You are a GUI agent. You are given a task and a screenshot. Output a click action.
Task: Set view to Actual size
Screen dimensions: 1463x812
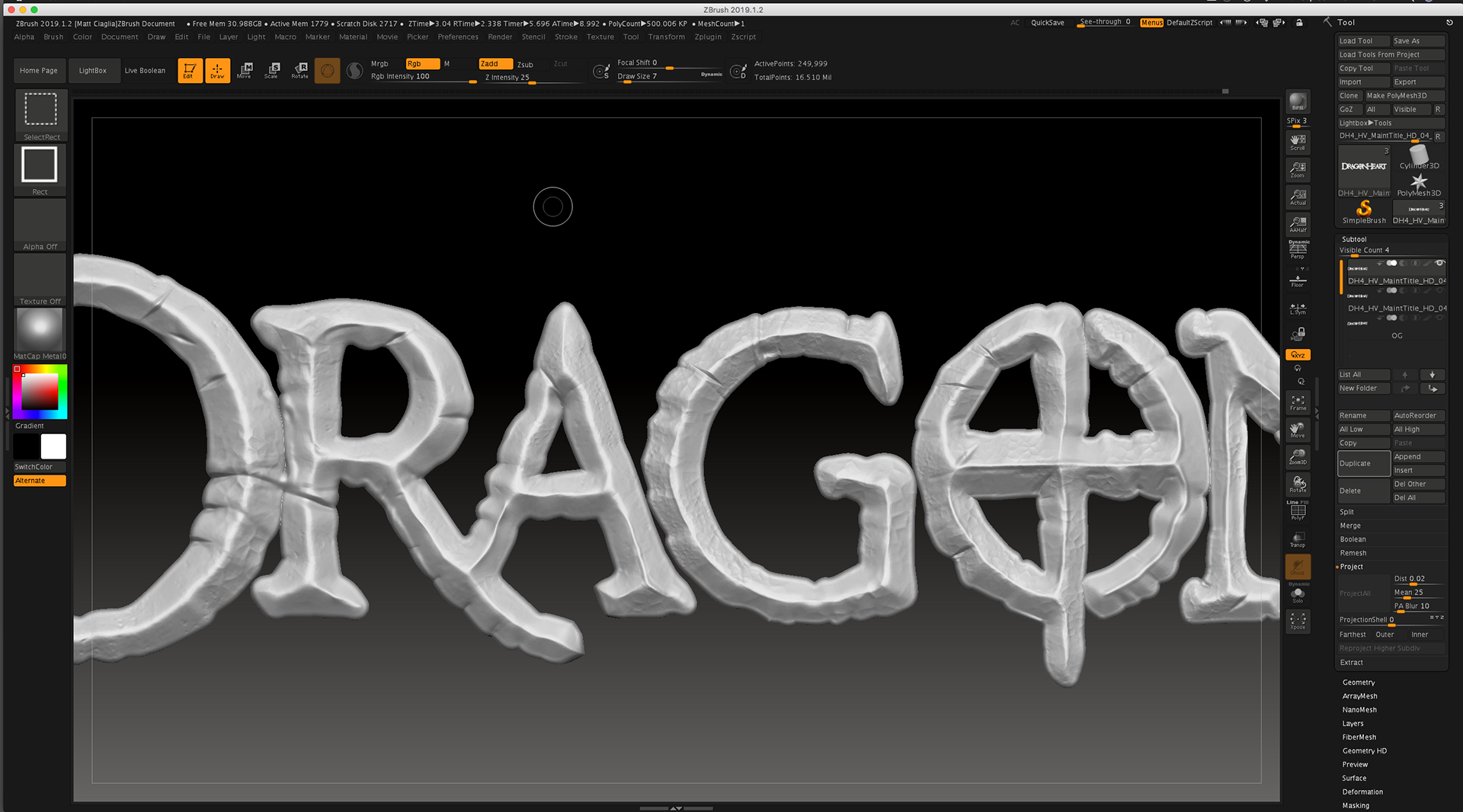tap(1298, 197)
